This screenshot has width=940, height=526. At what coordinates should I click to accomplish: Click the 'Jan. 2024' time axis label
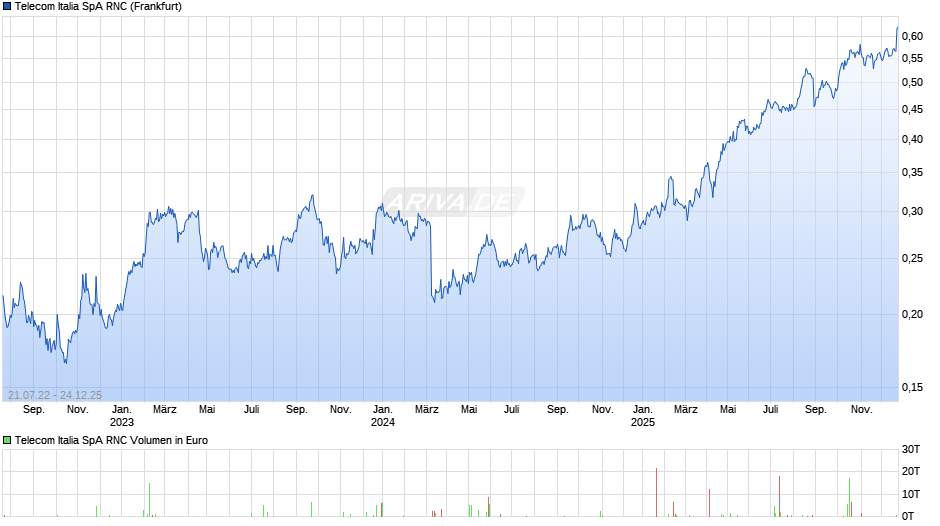point(382,416)
